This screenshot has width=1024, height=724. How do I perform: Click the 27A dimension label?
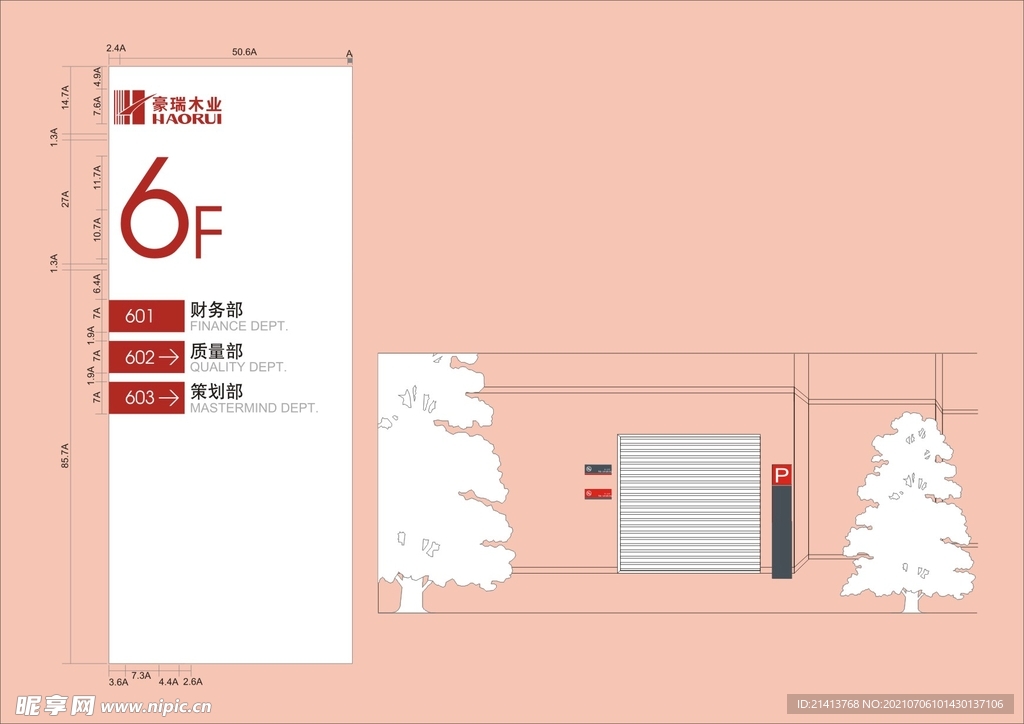coord(65,199)
